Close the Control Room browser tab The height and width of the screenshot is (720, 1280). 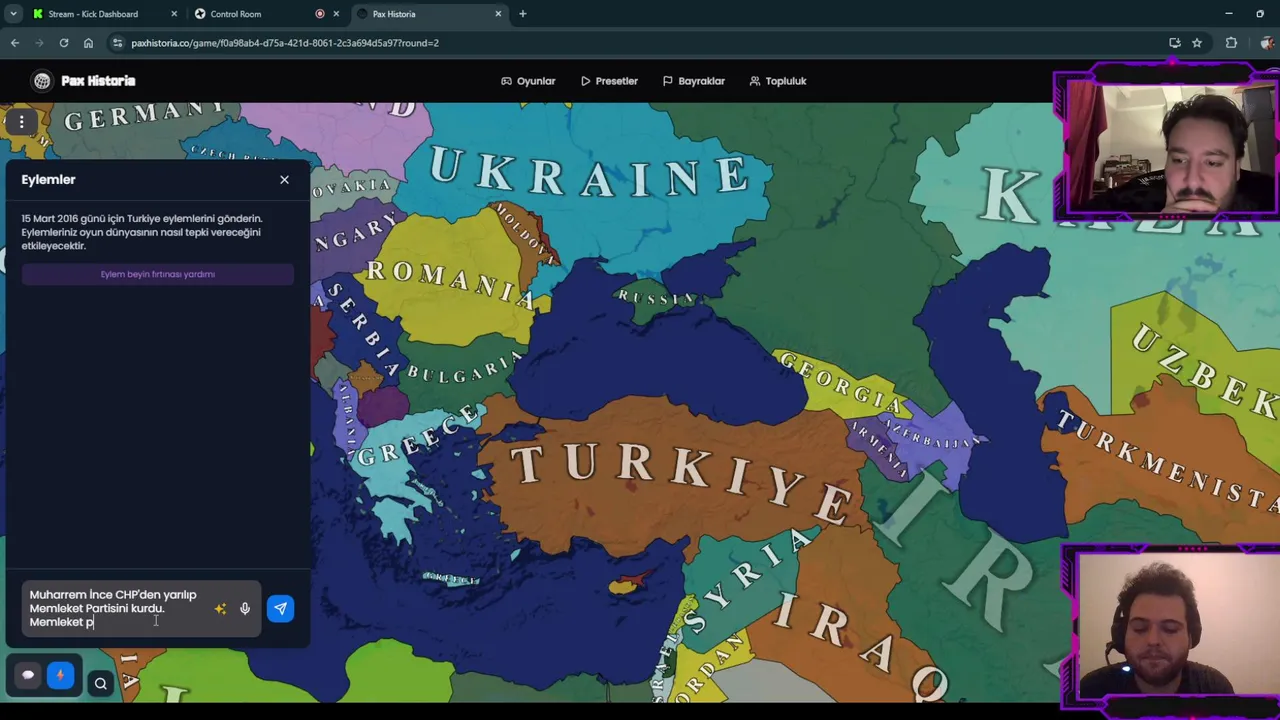point(336,14)
